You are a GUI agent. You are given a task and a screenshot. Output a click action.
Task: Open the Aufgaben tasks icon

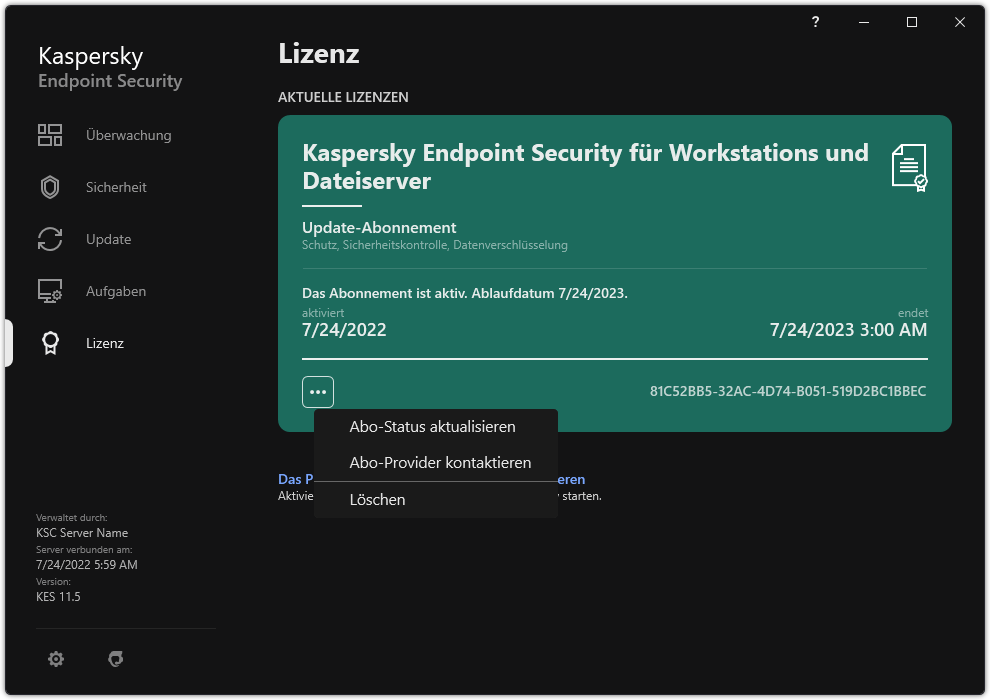(50, 291)
